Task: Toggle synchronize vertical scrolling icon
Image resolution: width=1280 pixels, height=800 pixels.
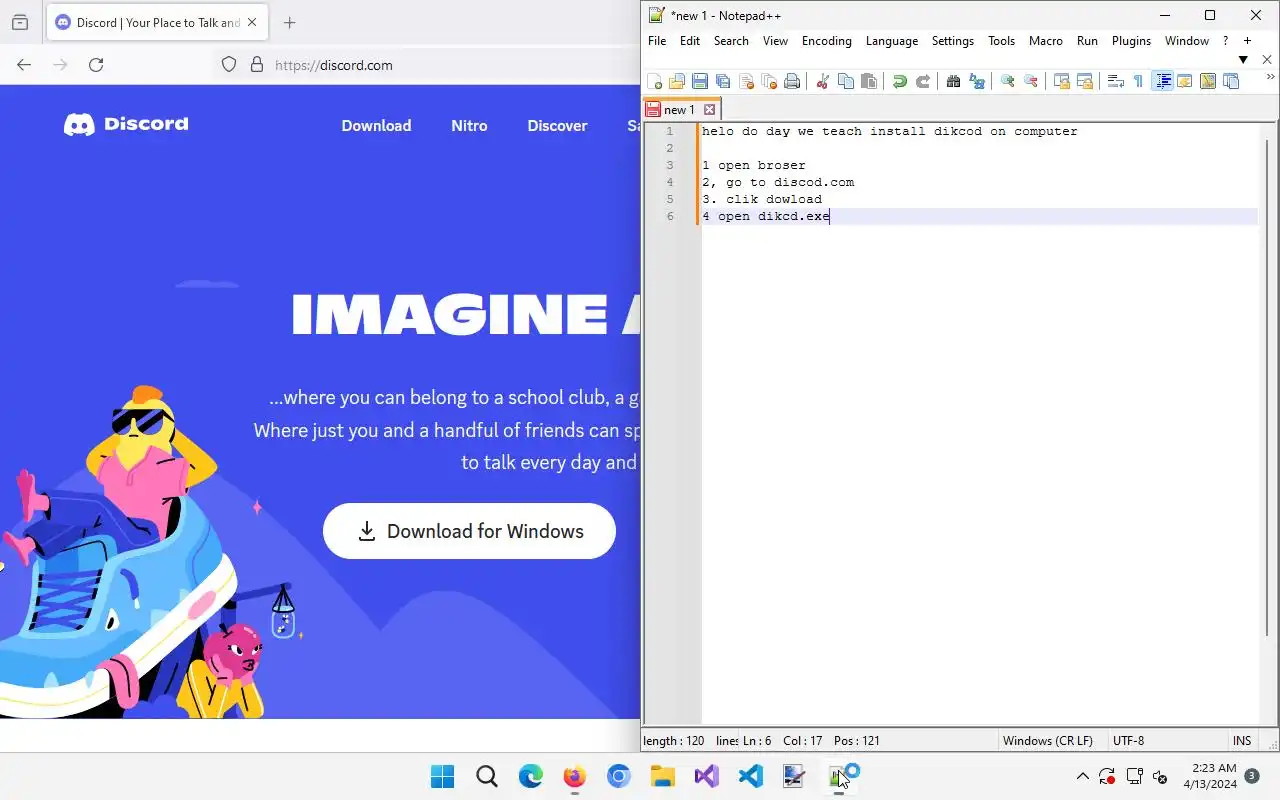Action: [x=1061, y=82]
